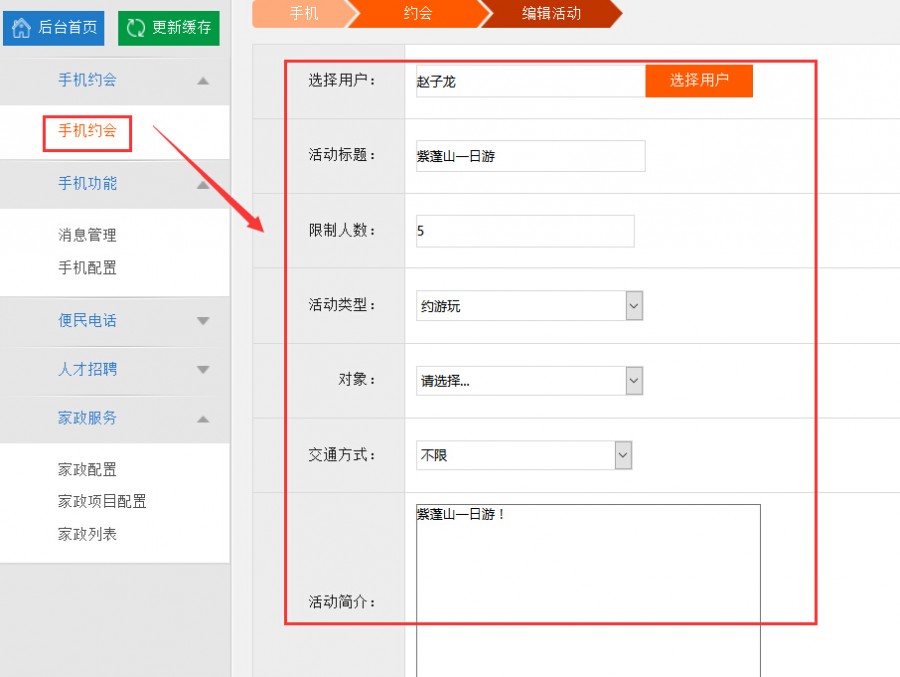The width and height of the screenshot is (900, 677).
Task: Open 家政列表 in sidebar
Action: point(87,534)
